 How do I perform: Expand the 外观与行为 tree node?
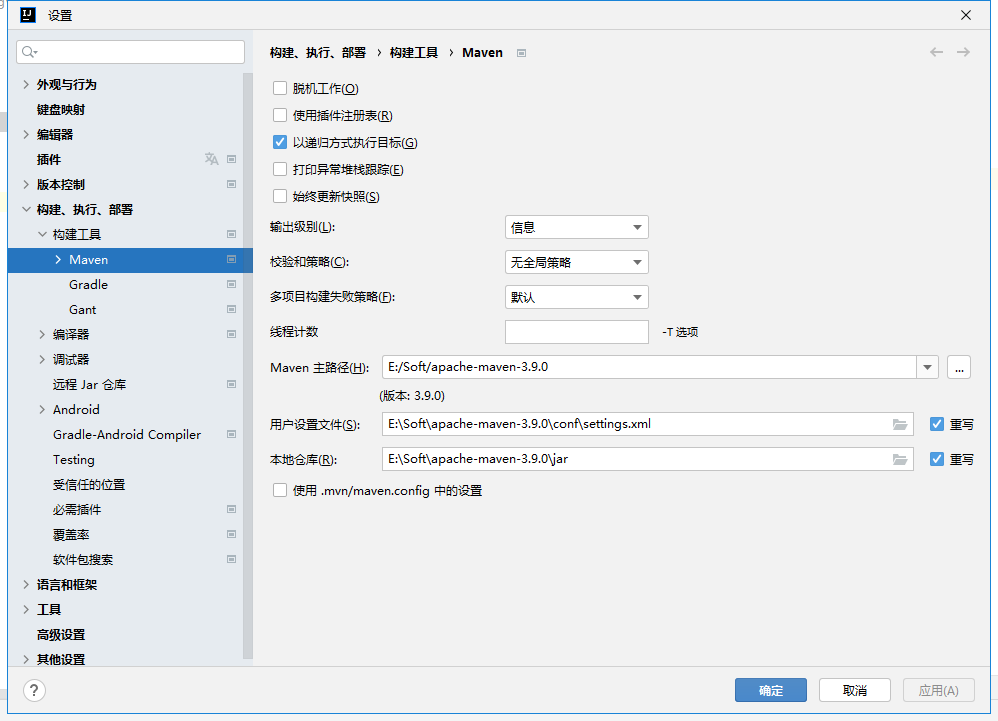pos(26,85)
